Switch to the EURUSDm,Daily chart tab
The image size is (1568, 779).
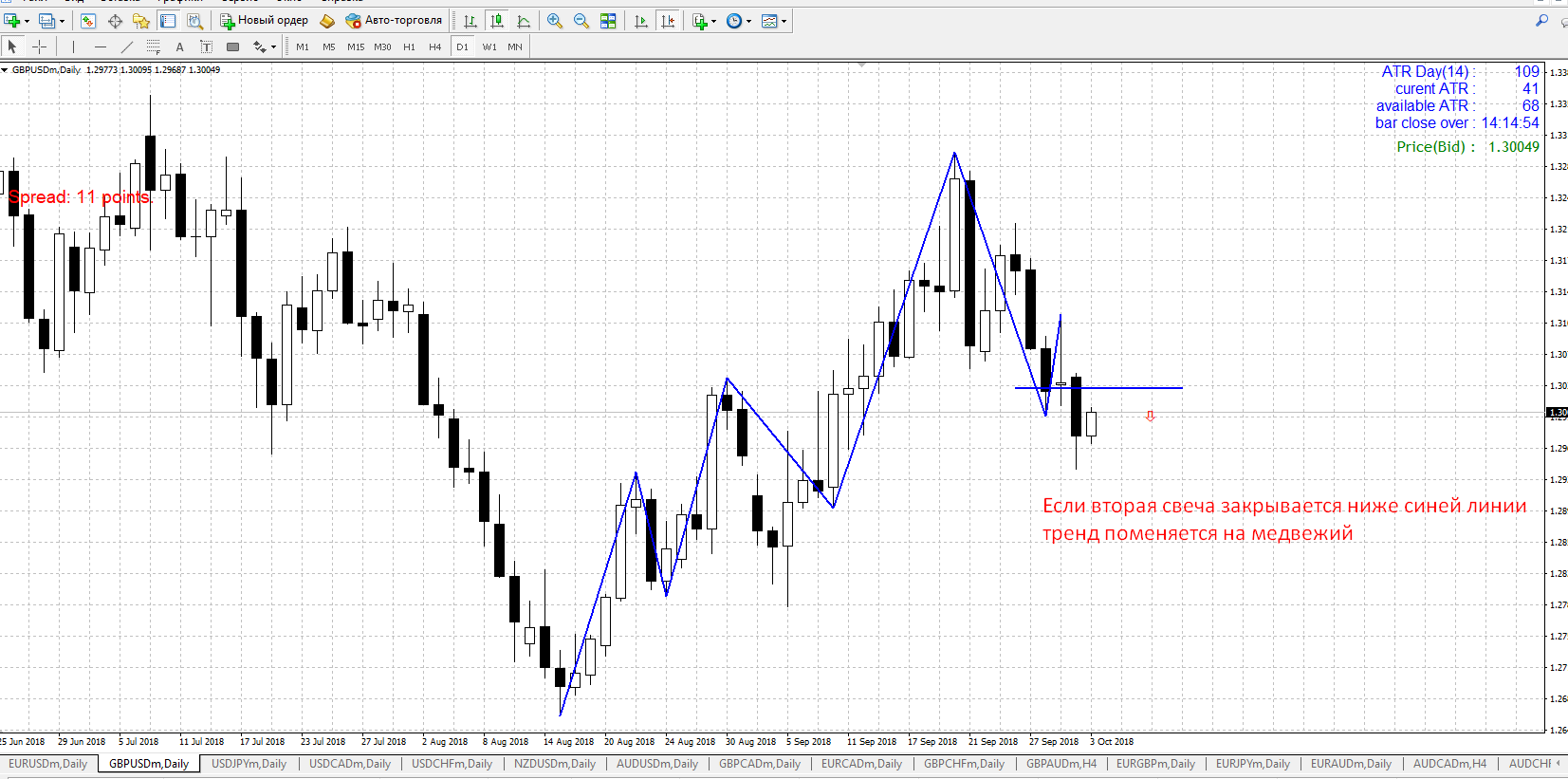pos(47,764)
